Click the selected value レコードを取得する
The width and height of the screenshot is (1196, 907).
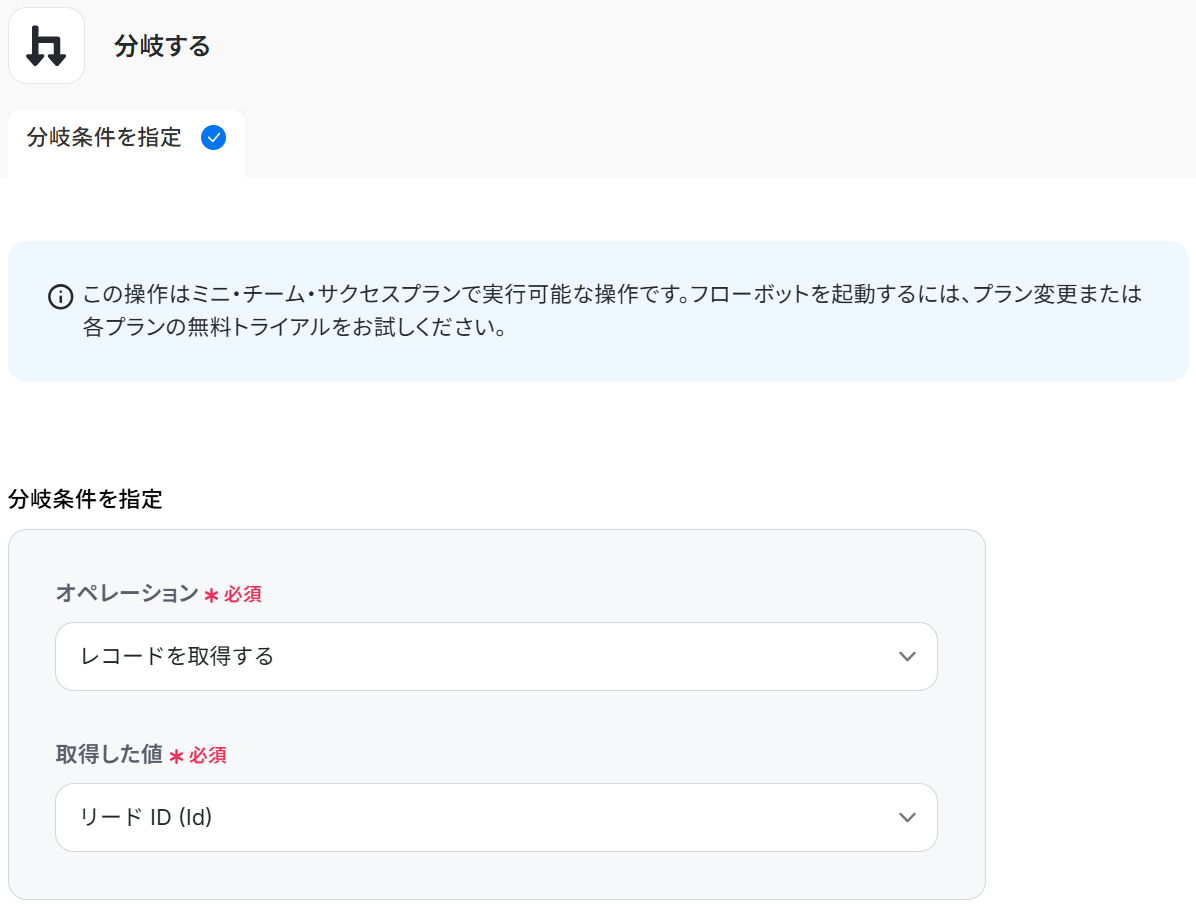(x=177, y=657)
